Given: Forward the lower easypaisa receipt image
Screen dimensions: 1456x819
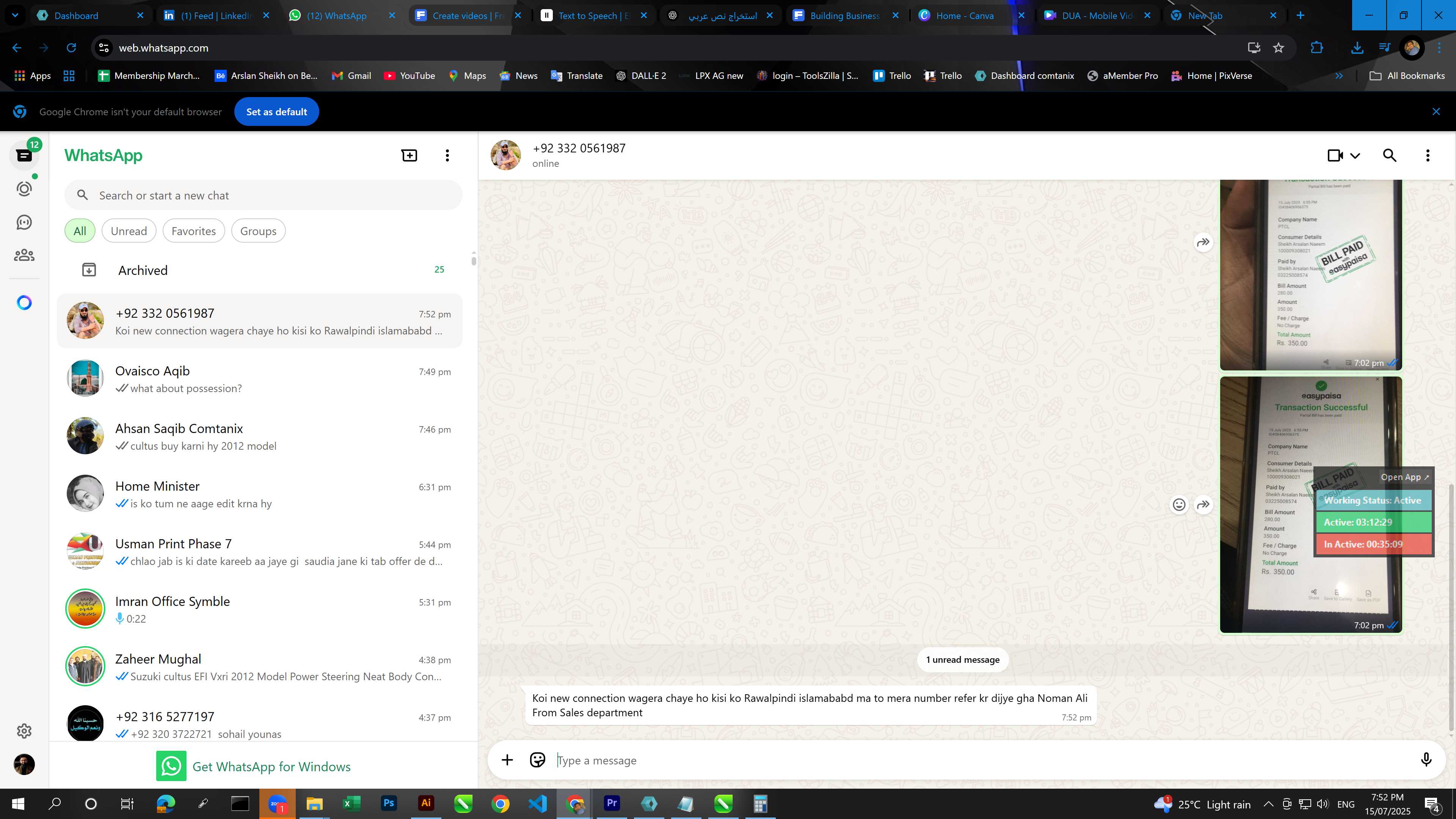Looking at the screenshot, I should 1203,505.
